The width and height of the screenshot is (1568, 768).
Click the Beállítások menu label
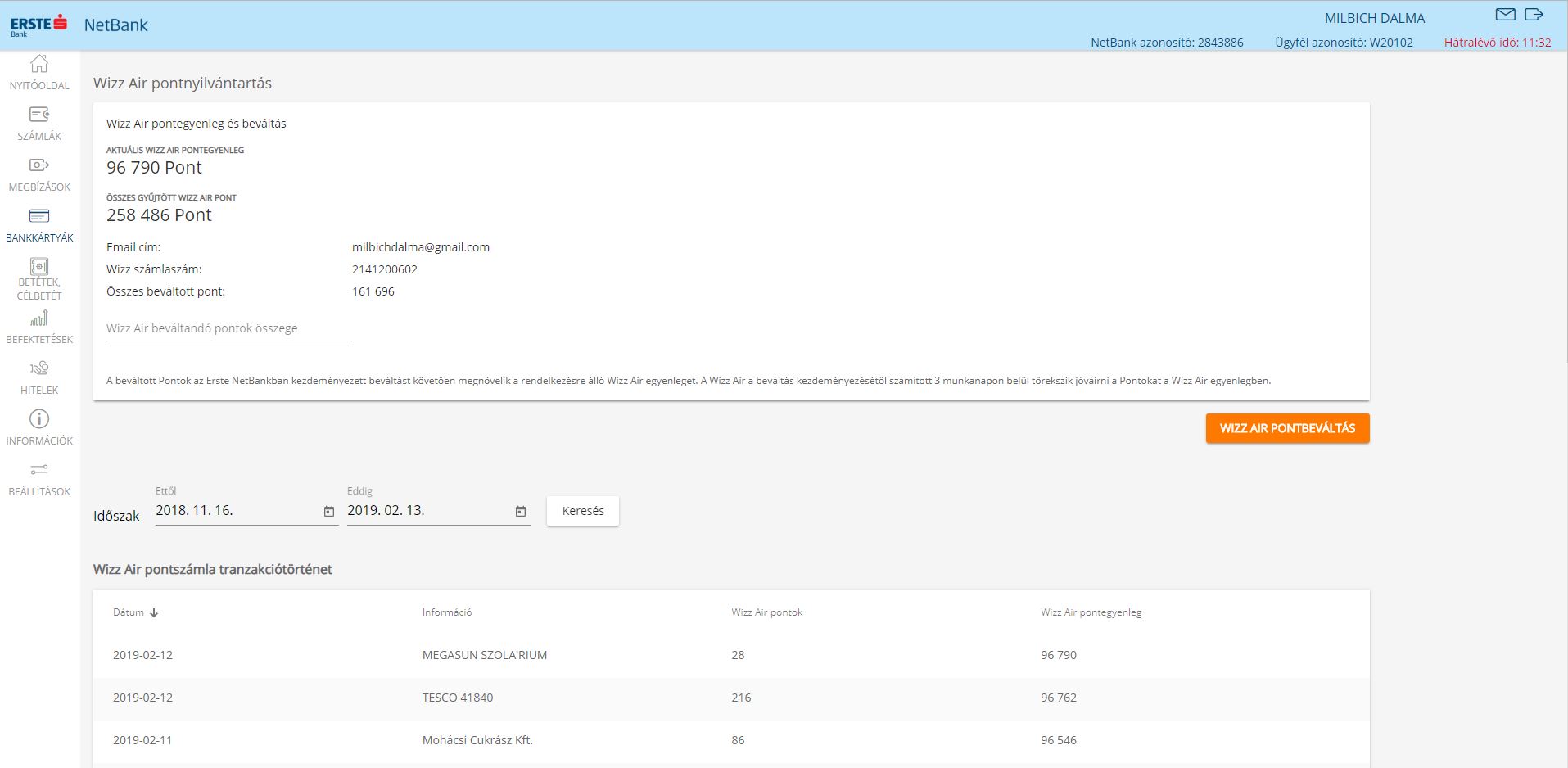pos(39,491)
